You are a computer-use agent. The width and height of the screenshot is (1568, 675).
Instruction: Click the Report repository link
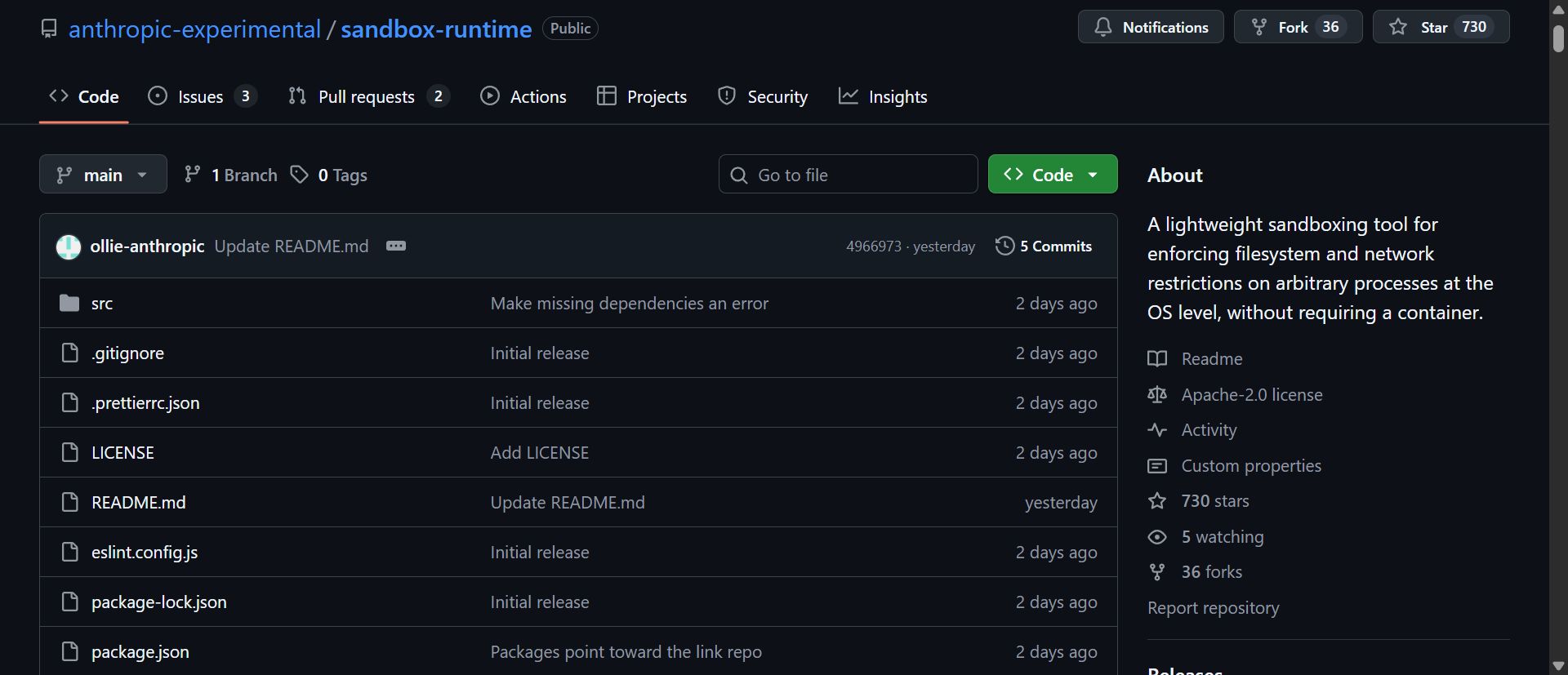coord(1213,608)
